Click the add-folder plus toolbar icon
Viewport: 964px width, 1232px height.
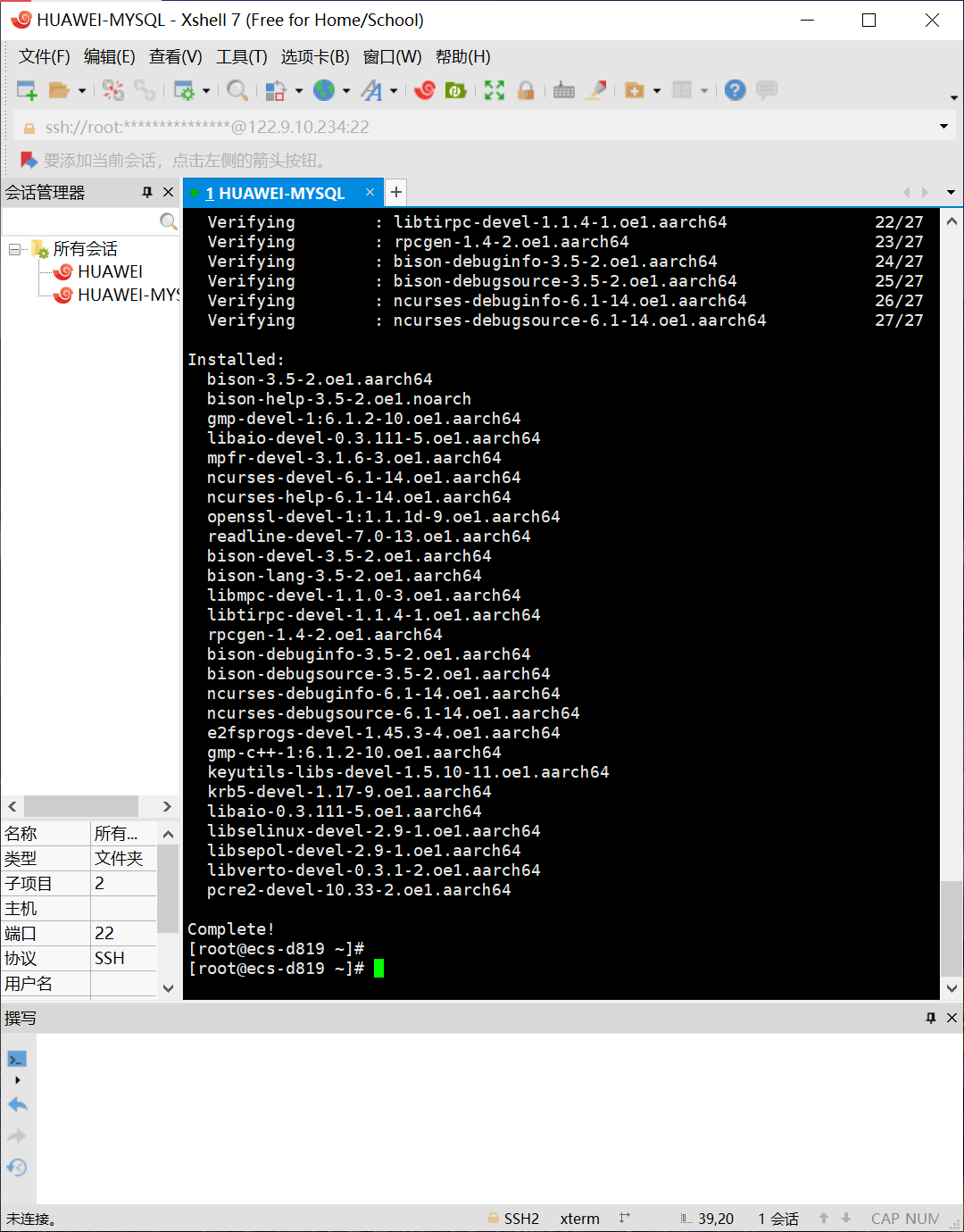coord(635,90)
